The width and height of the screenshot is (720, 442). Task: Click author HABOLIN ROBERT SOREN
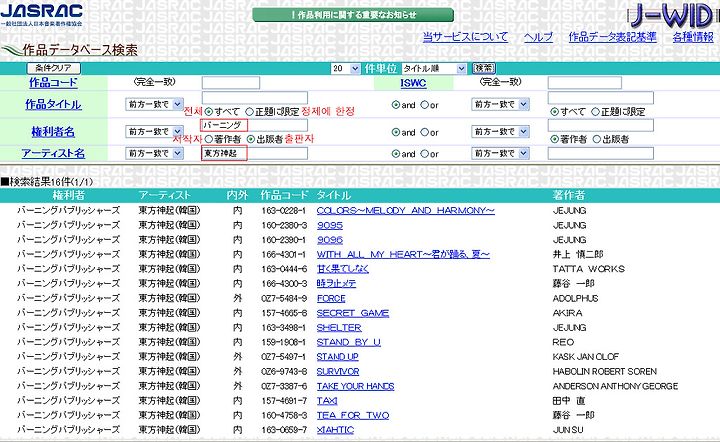(x=605, y=371)
